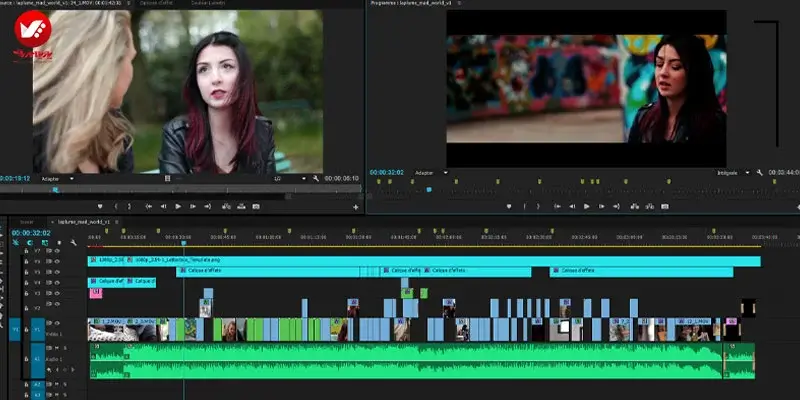
Task: Click the Overwrite edit button in Source monitor
Action: 241,206
